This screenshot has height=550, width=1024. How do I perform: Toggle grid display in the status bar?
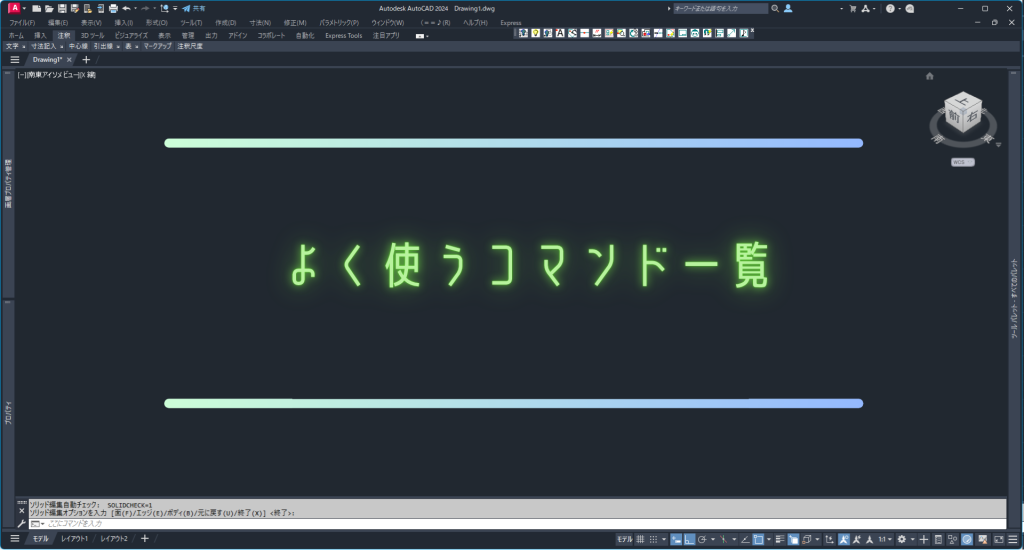coord(641,539)
